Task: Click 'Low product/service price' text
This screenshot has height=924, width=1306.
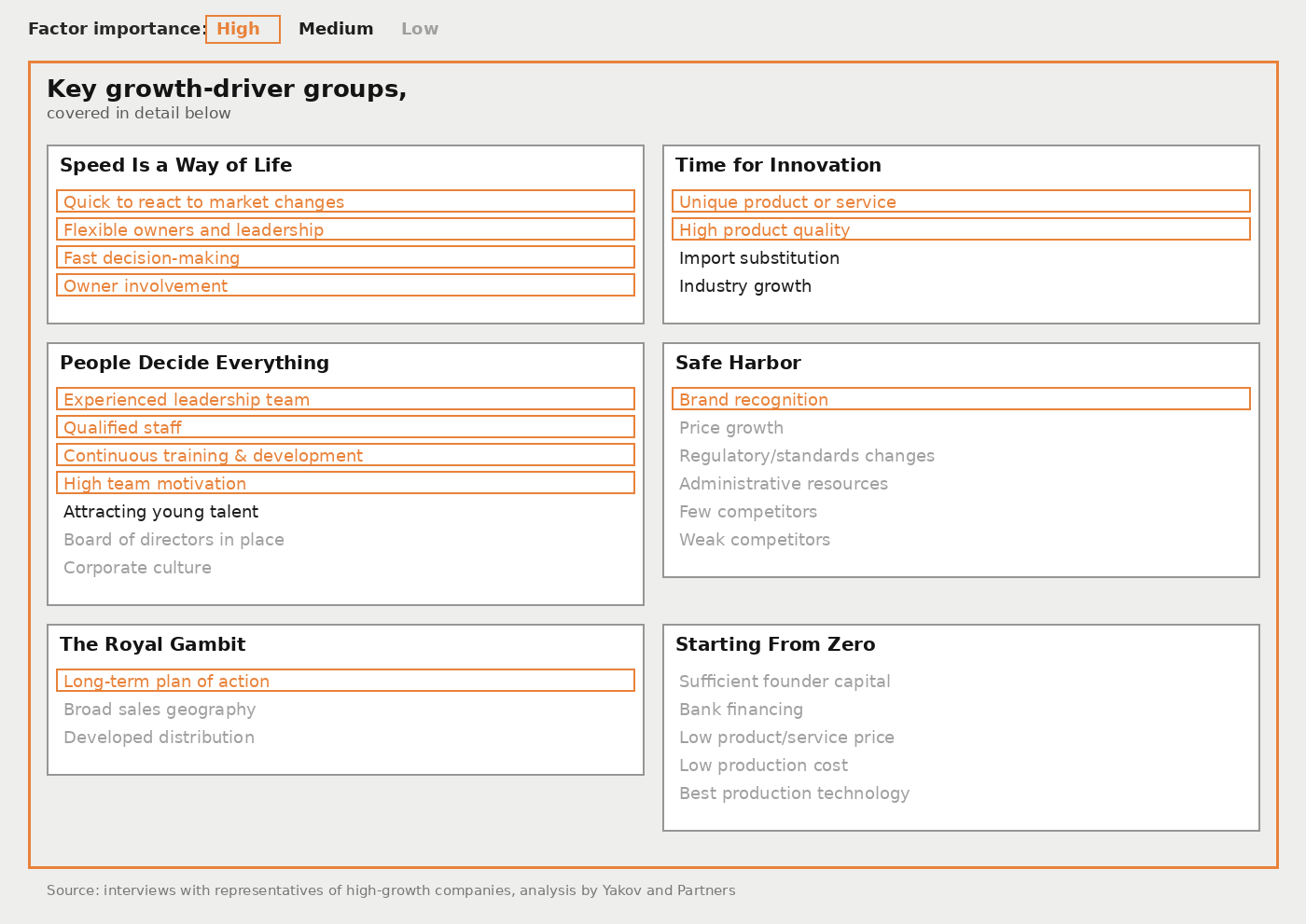Action: [786, 738]
